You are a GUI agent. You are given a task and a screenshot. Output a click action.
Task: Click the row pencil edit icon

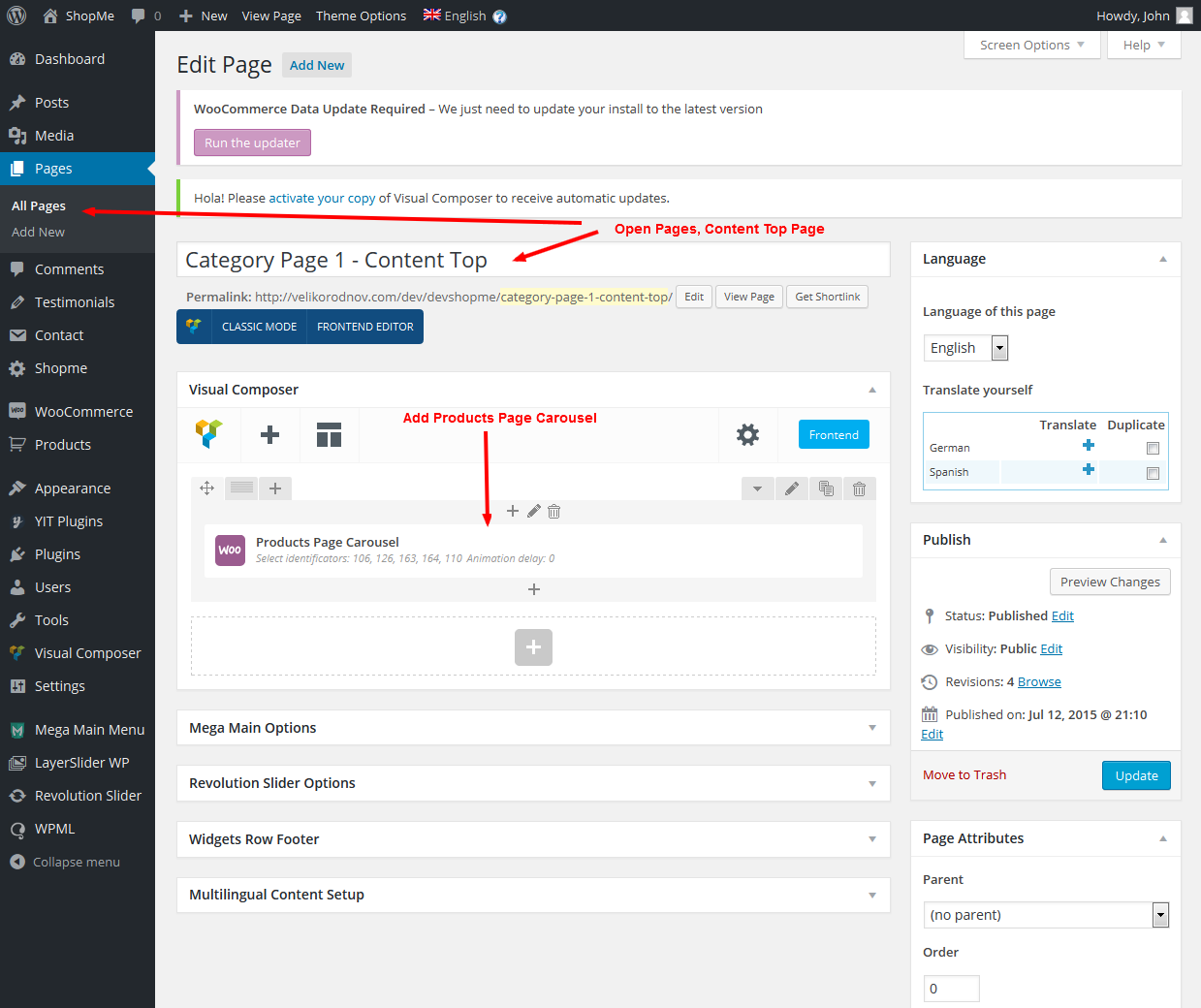(792, 488)
